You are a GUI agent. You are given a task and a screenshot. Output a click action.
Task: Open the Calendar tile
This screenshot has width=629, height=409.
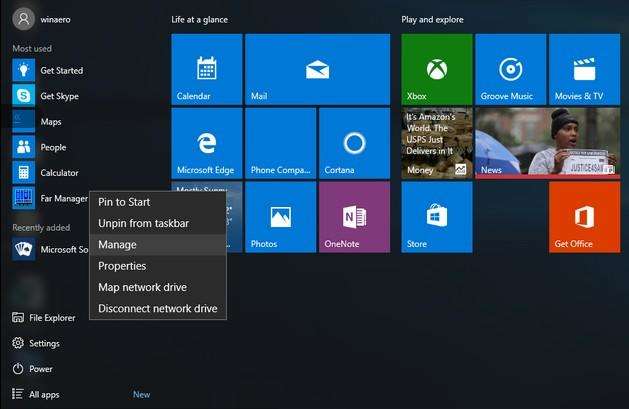[x=207, y=69]
